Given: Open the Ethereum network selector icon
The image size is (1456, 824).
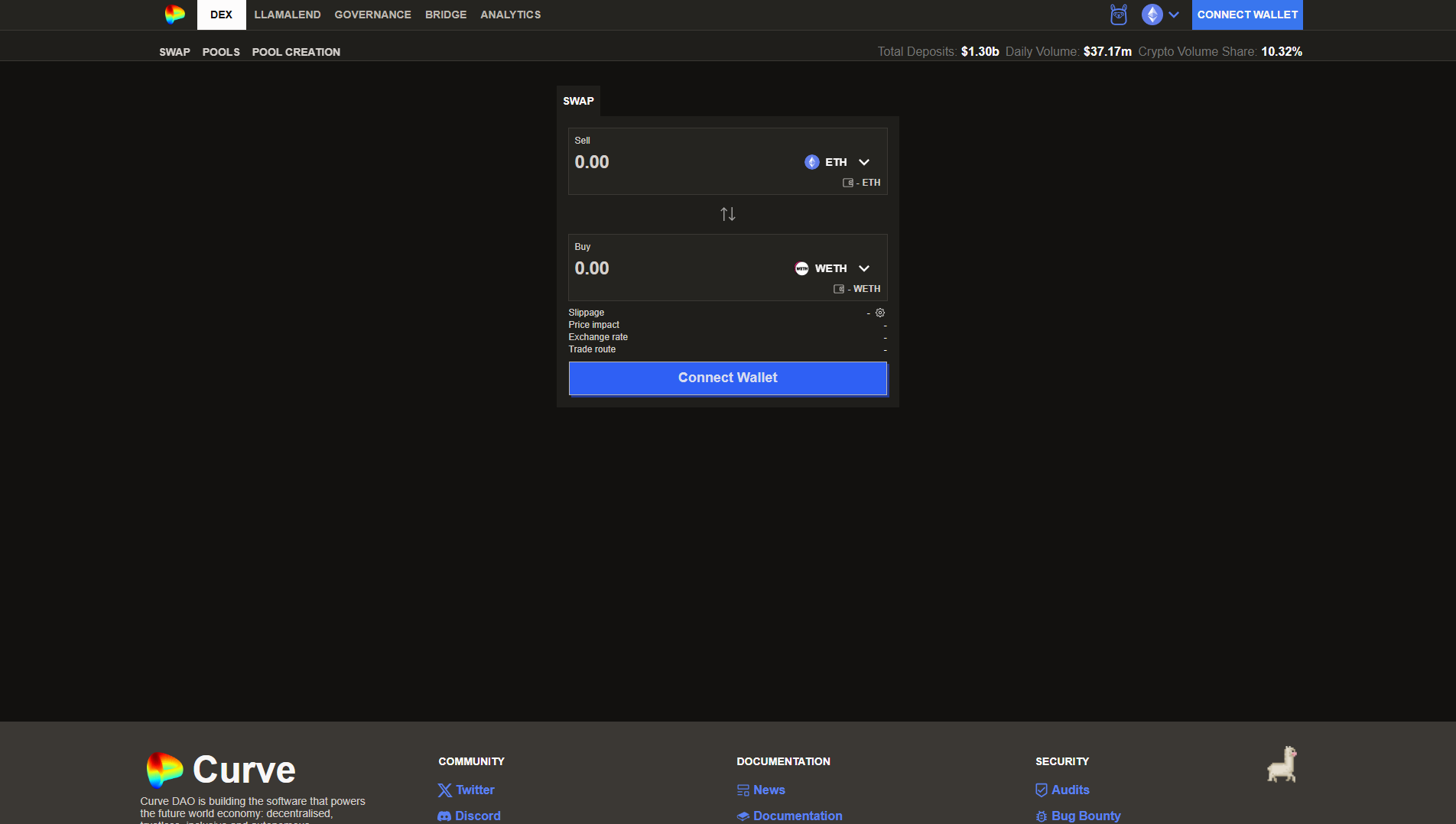Looking at the screenshot, I should point(1152,15).
